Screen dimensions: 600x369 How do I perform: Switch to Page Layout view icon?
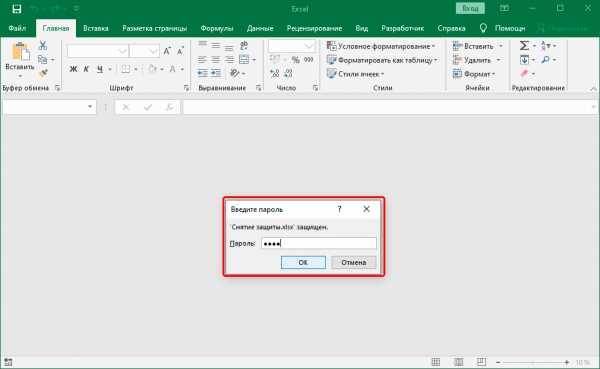(458, 362)
